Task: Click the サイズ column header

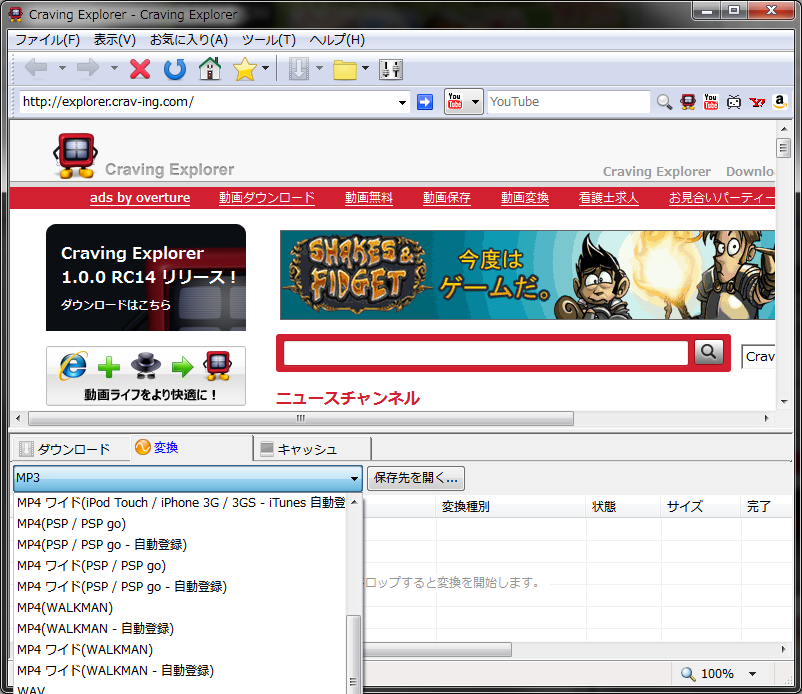Action: click(701, 507)
